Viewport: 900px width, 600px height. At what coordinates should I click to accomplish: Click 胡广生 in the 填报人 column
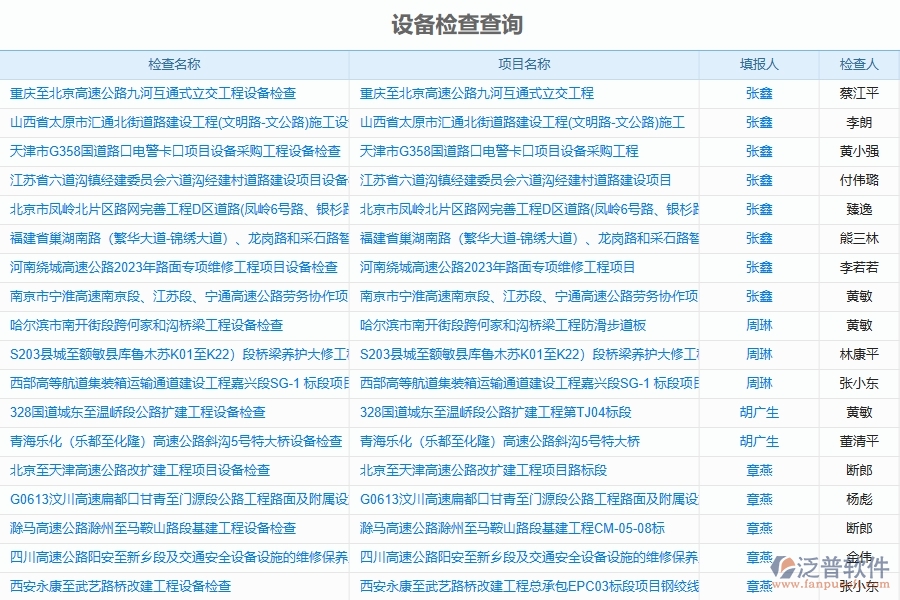[x=759, y=411]
